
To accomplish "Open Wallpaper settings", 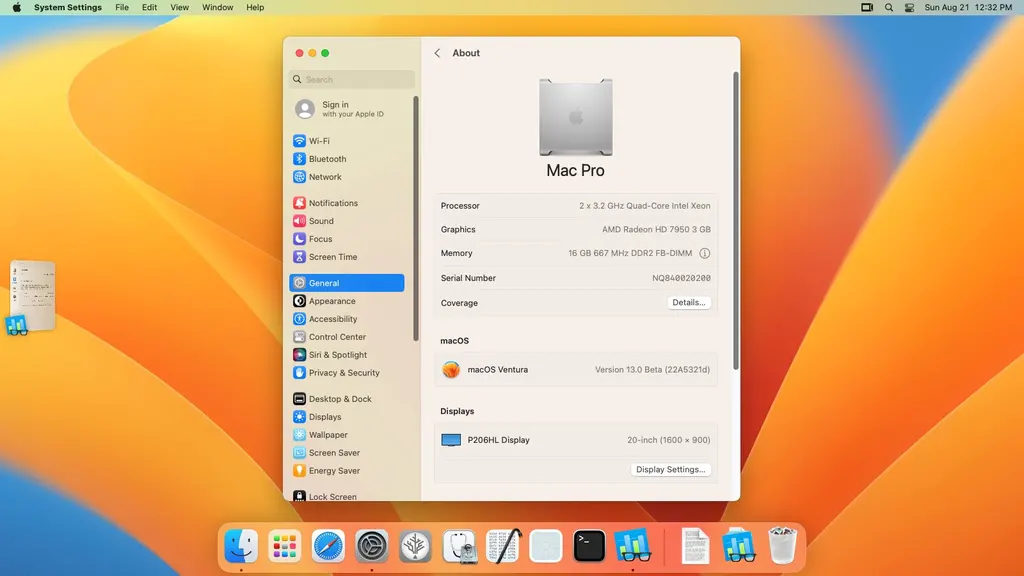I will [x=347, y=435].
